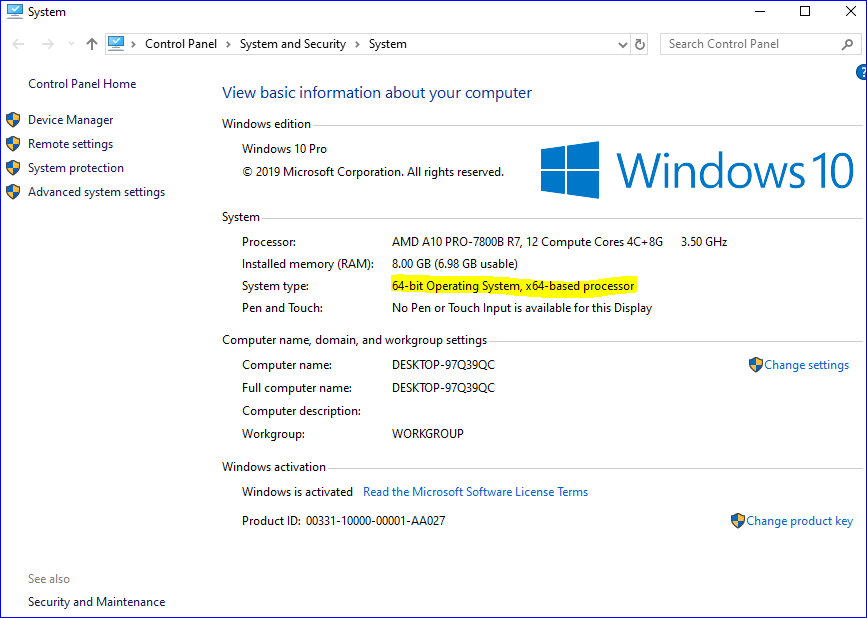Open Advanced system settings
Image resolution: width=867 pixels, height=618 pixels.
pos(96,192)
